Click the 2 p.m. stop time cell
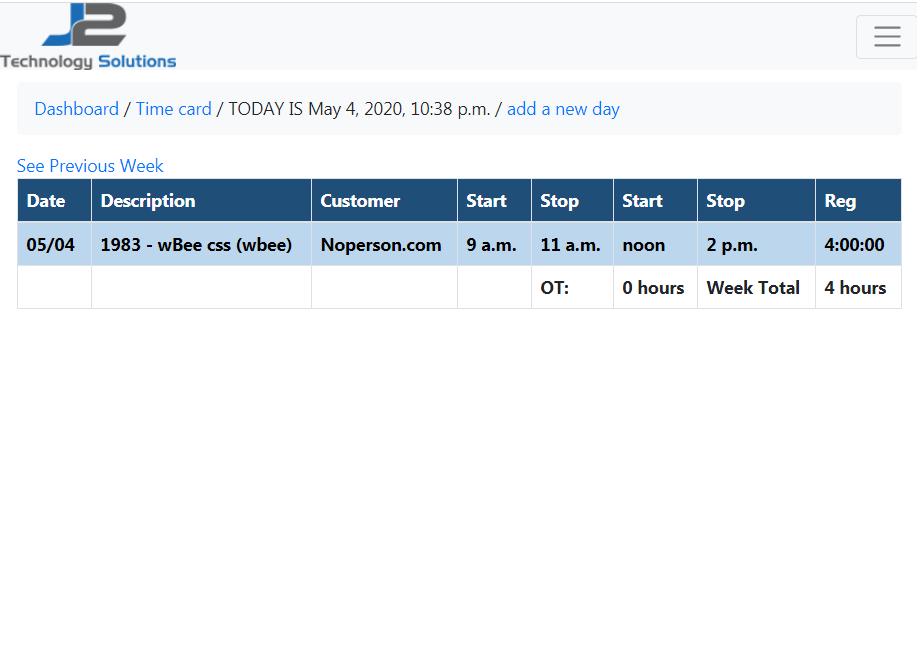The height and width of the screenshot is (649, 917). pyautogui.click(x=756, y=244)
